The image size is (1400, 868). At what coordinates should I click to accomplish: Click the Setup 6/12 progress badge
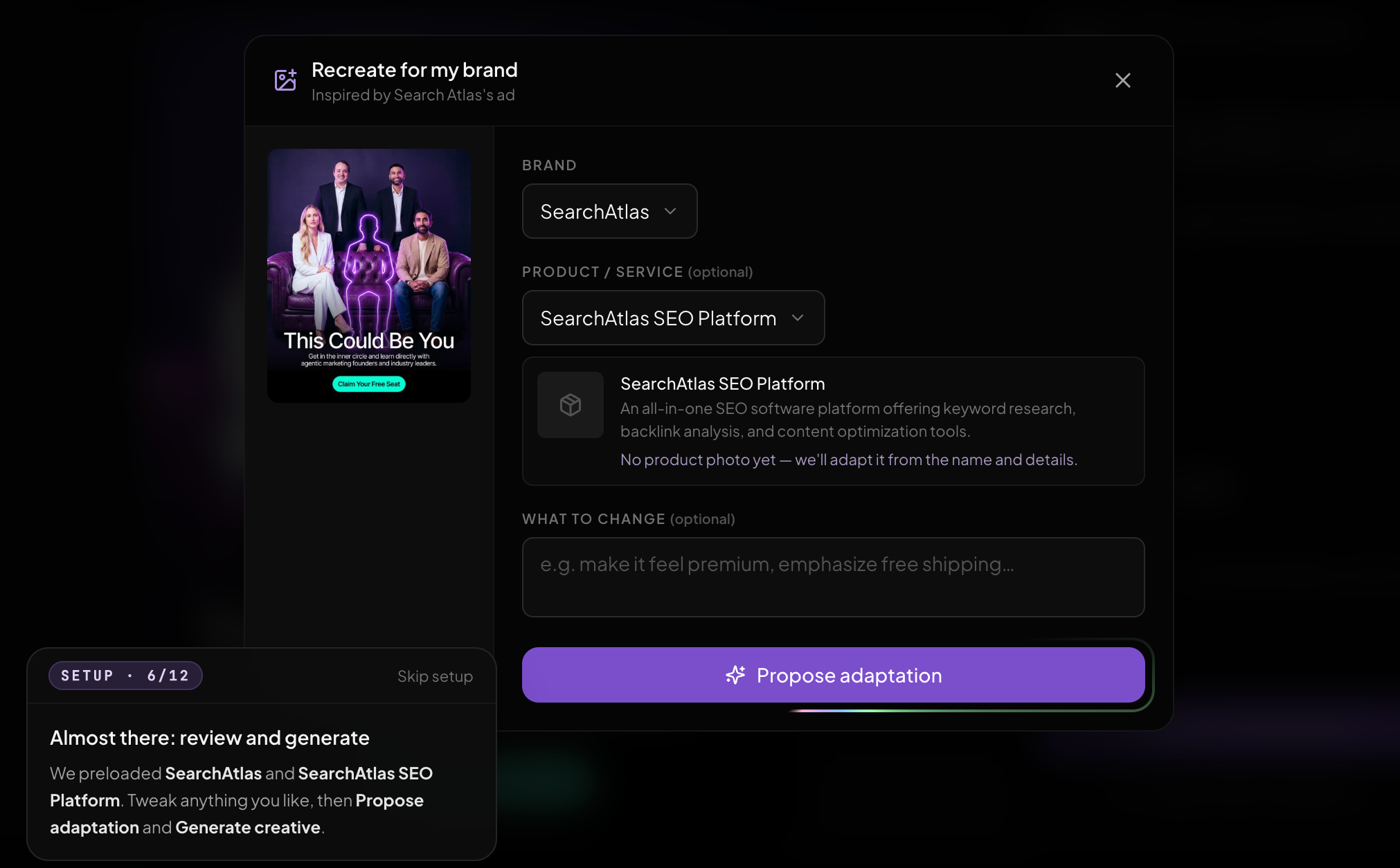pyautogui.click(x=125, y=676)
